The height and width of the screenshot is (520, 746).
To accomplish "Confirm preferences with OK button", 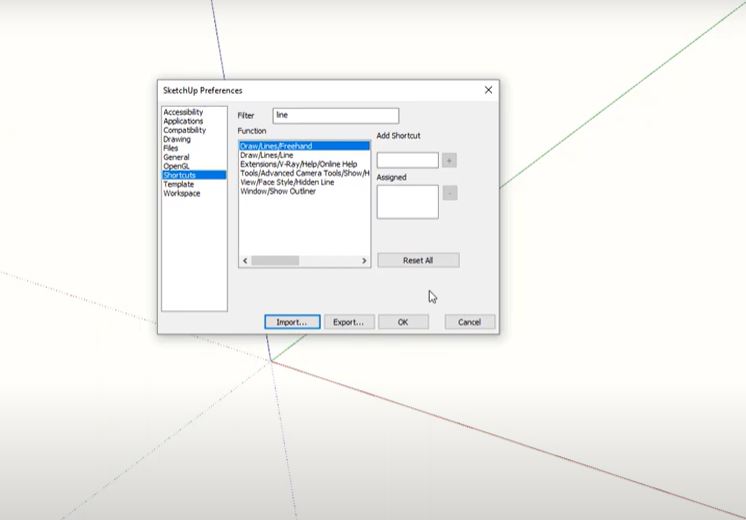I will pyautogui.click(x=403, y=322).
